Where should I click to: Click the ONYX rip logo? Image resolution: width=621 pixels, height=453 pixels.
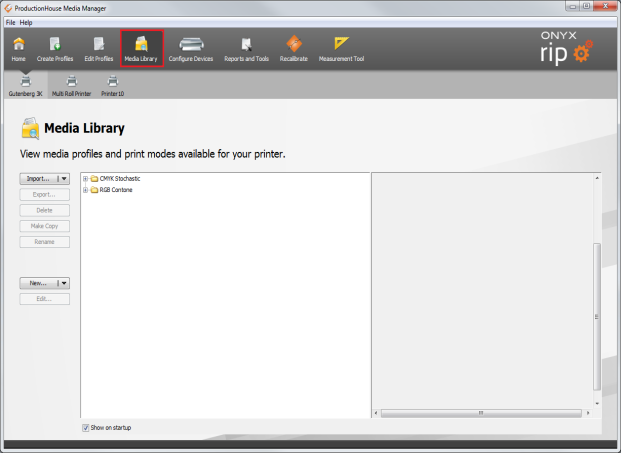566,48
